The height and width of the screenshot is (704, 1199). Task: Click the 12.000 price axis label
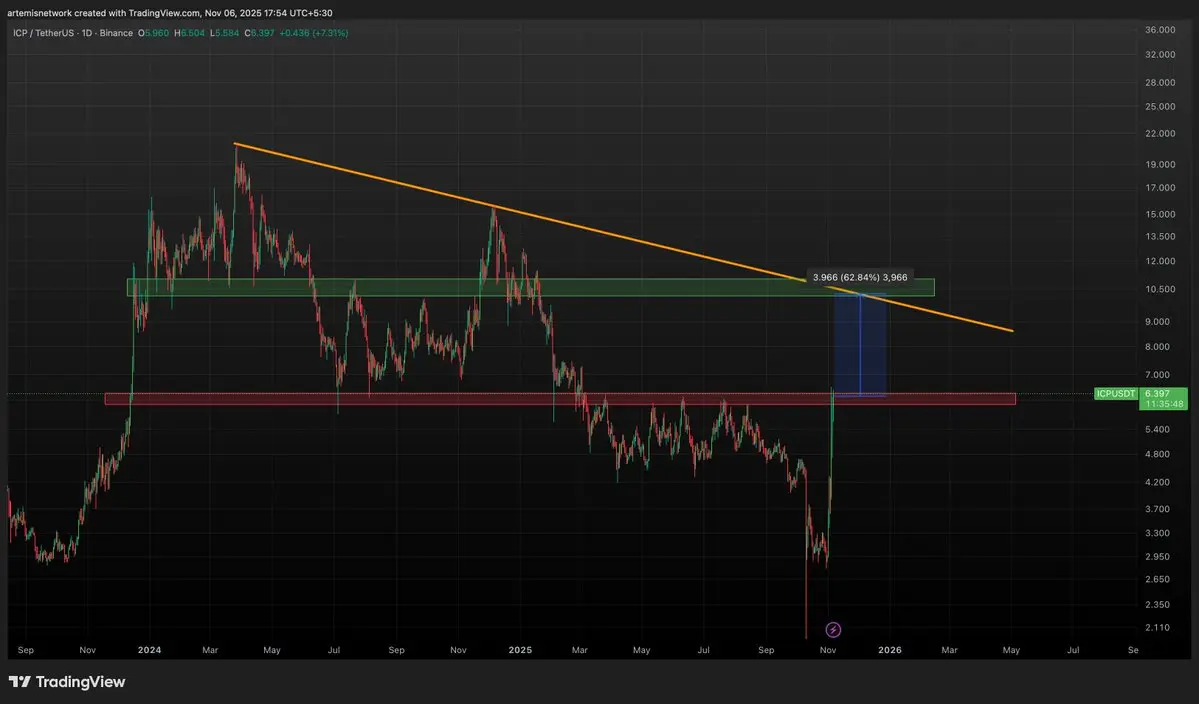[x=1159, y=261]
